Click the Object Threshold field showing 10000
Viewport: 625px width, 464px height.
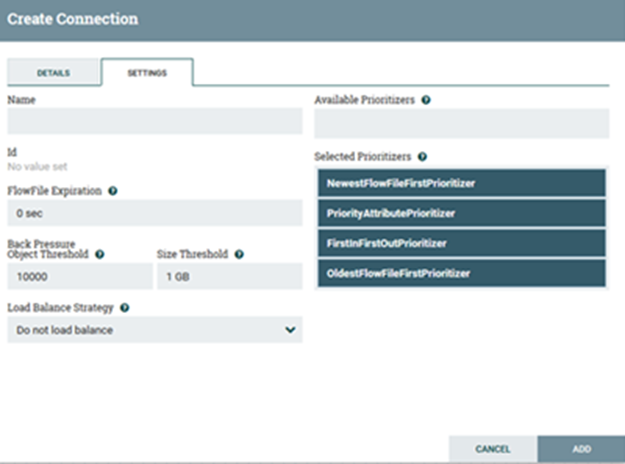click(79, 277)
